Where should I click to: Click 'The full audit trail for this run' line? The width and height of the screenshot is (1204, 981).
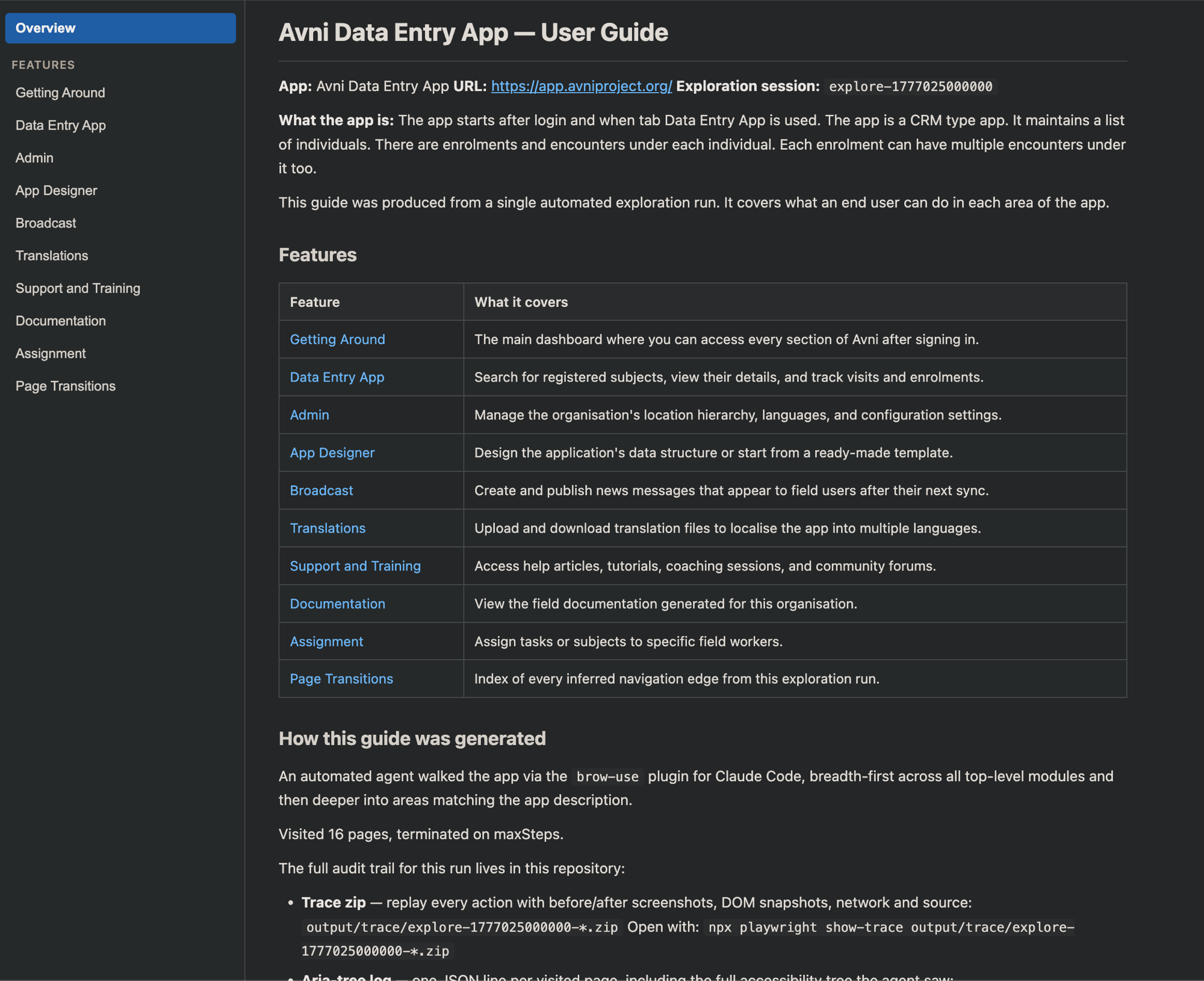452,868
